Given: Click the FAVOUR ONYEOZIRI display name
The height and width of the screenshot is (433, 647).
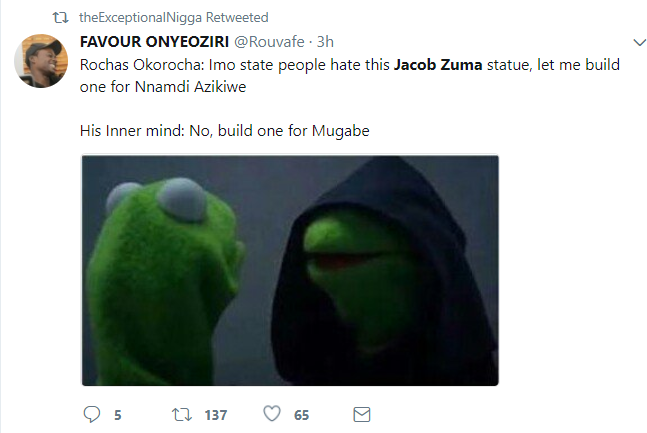Looking at the screenshot, I should coord(154,42).
